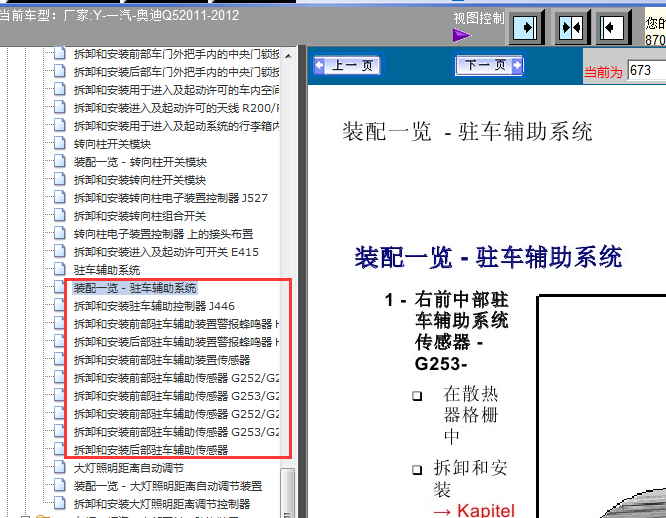
Task: Click the purple arrow under 视图控制
Action: pos(462,36)
